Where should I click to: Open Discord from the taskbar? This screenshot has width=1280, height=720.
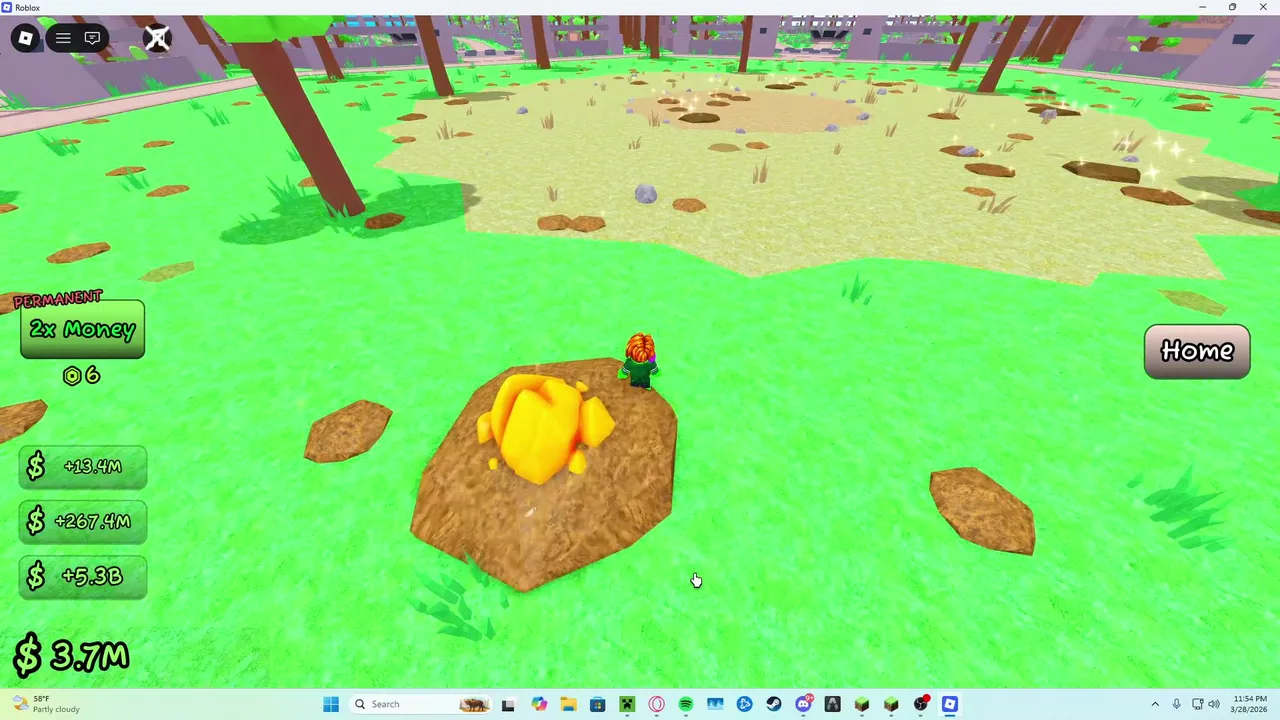coord(803,704)
